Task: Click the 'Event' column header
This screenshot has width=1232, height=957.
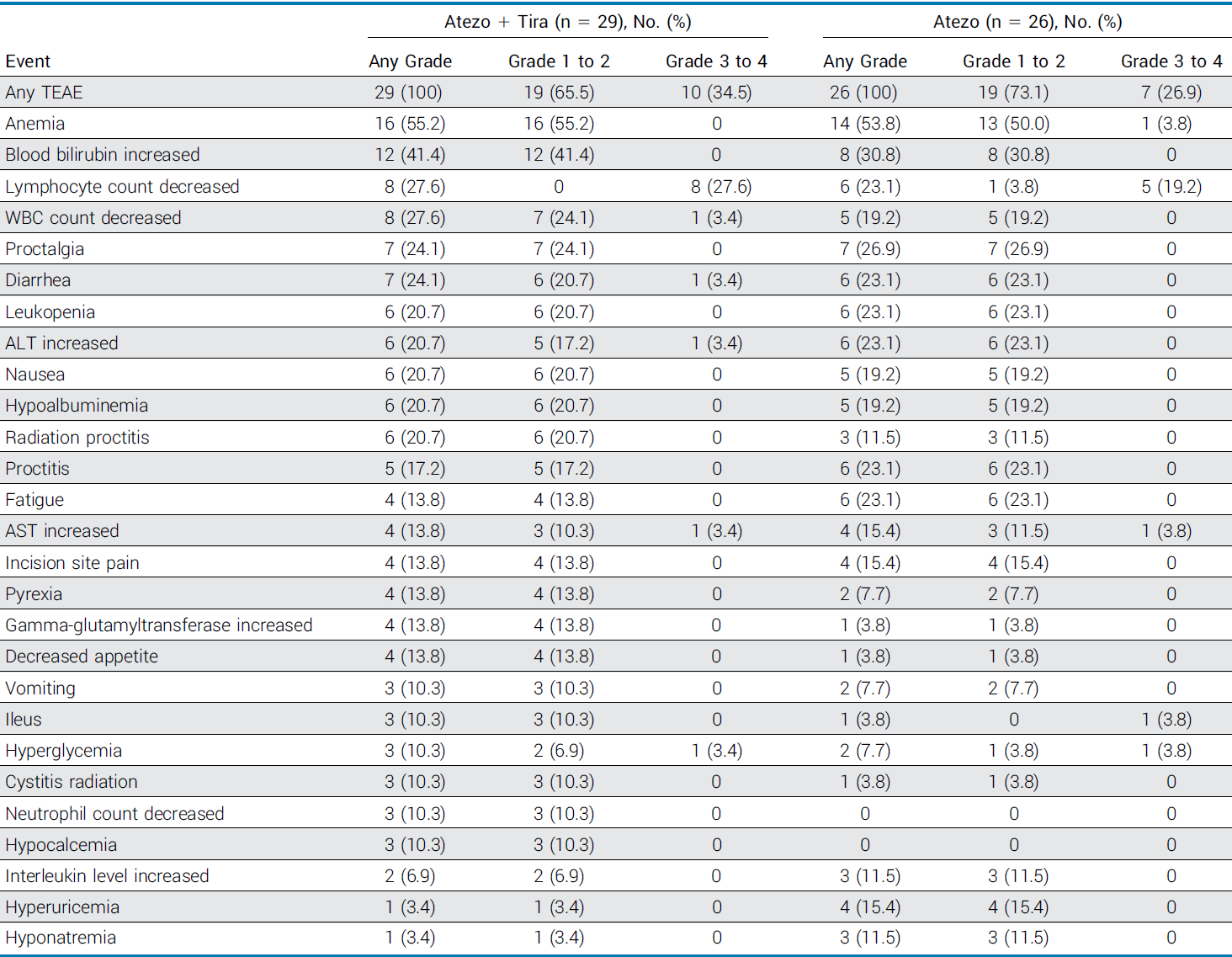Action: (28, 61)
